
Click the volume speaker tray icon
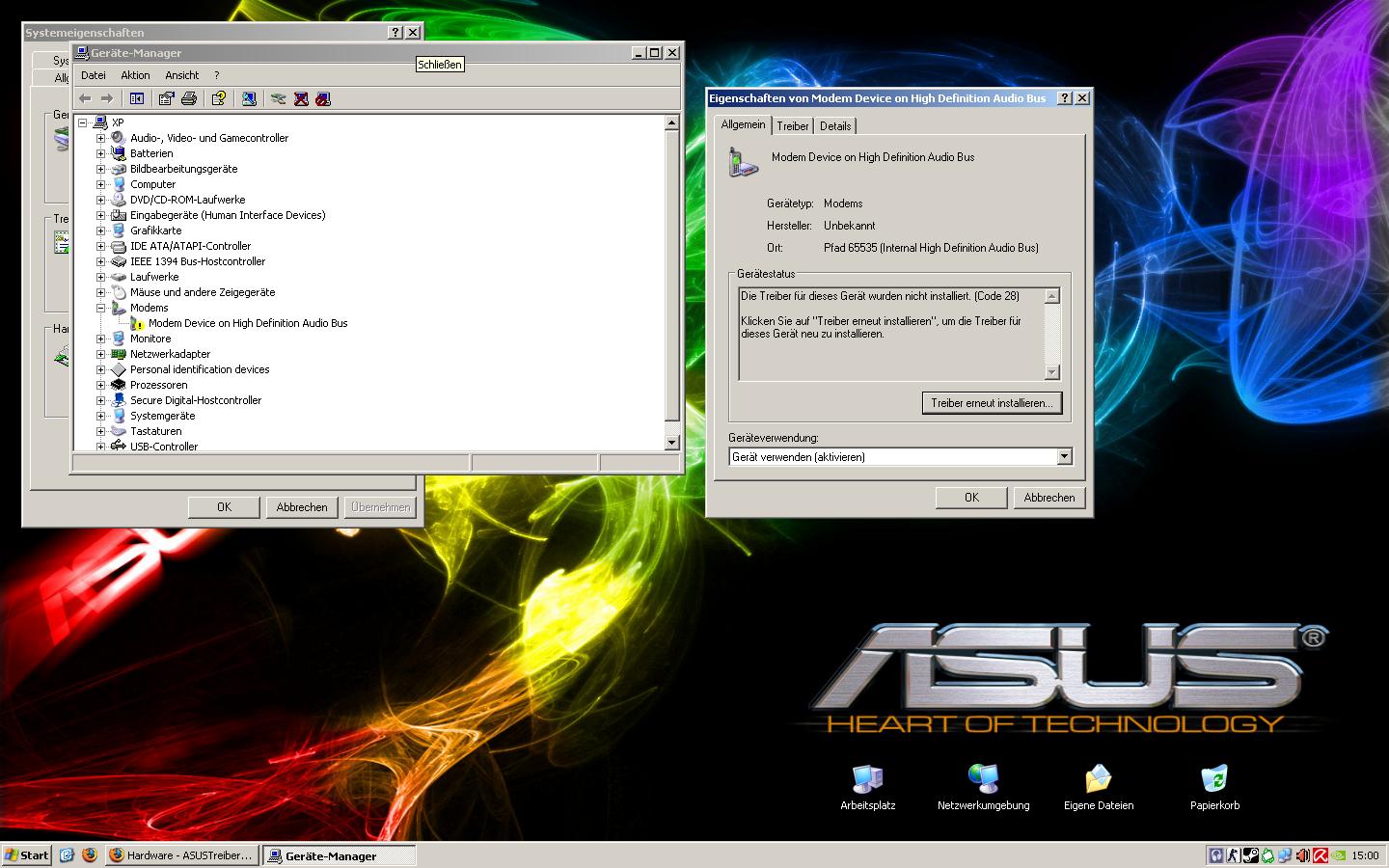pos(1303,855)
